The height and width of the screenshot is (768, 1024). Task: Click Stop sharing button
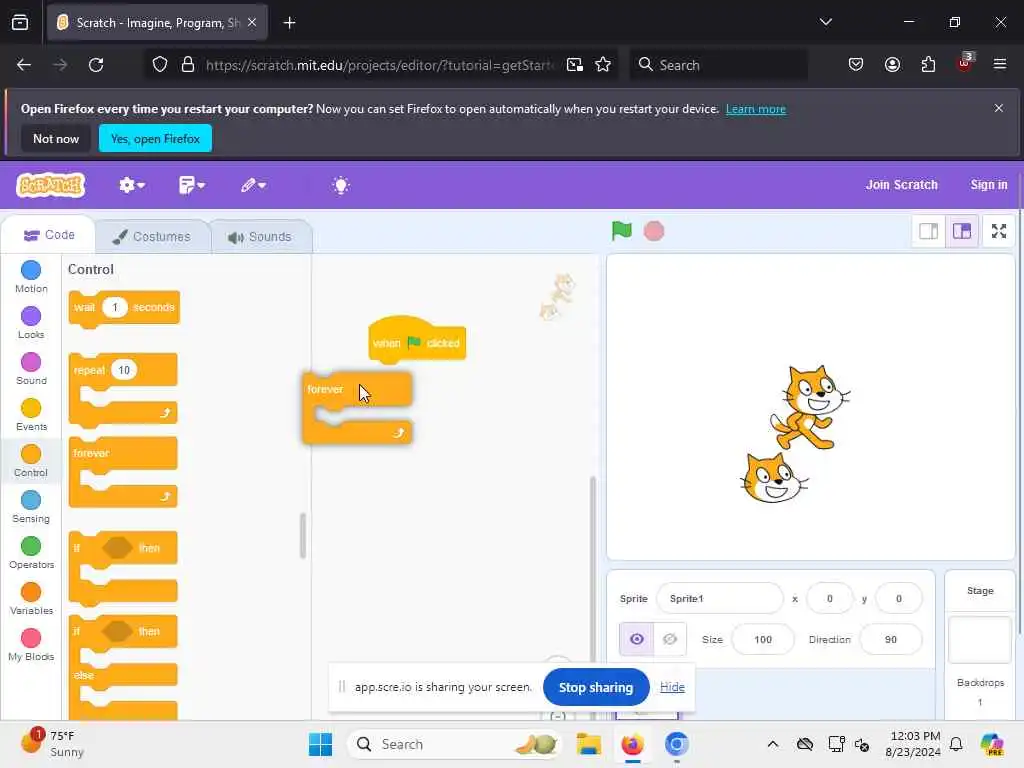point(596,687)
